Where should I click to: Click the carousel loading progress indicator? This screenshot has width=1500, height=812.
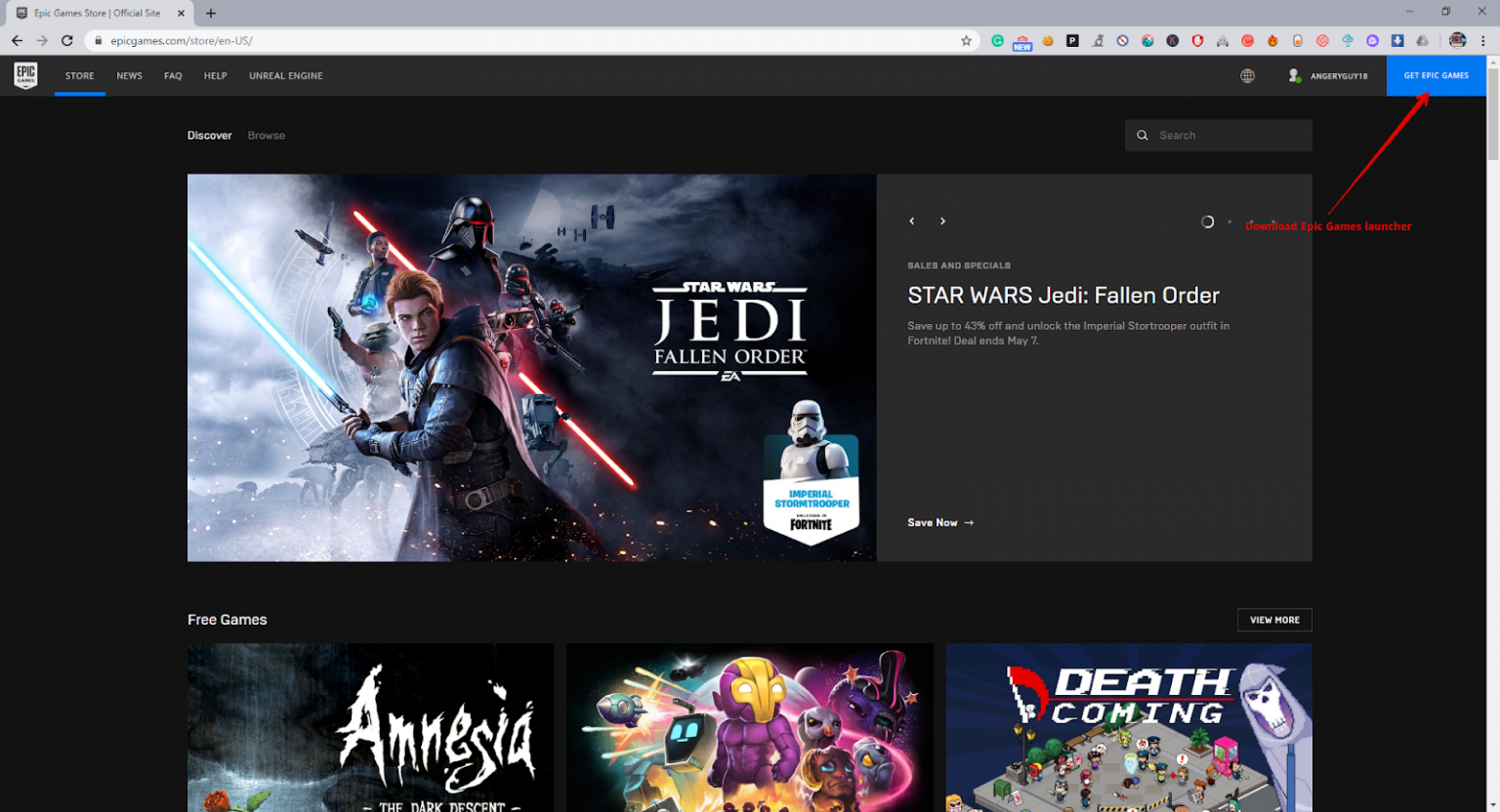1207,222
